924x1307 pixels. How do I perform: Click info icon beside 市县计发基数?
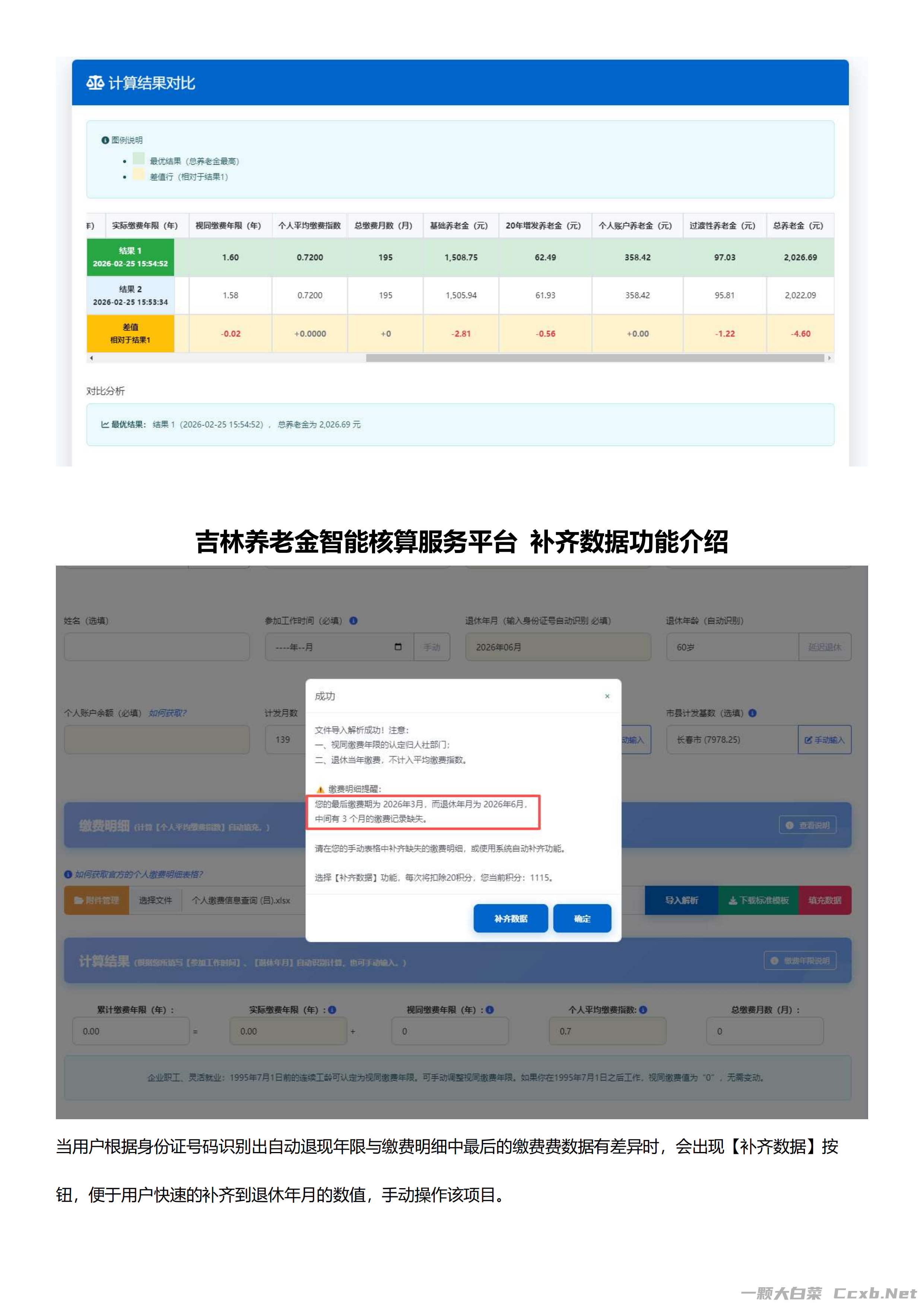pos(752,713)
